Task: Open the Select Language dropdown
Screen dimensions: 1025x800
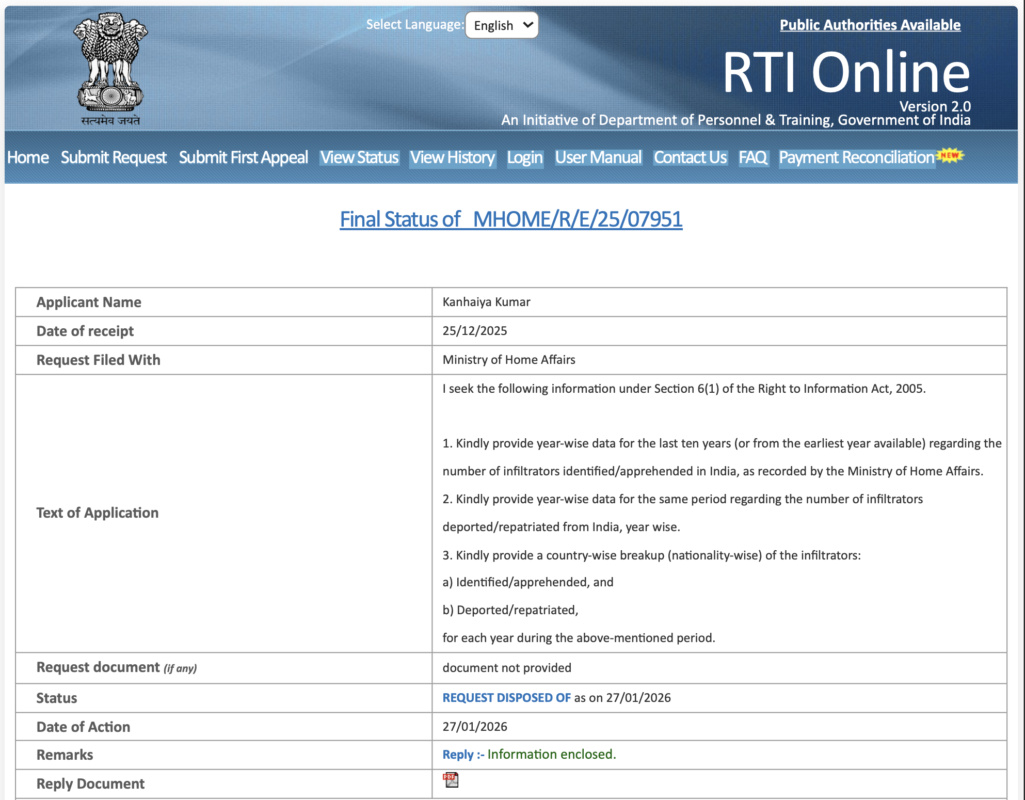Action: [x=501, y=25]
